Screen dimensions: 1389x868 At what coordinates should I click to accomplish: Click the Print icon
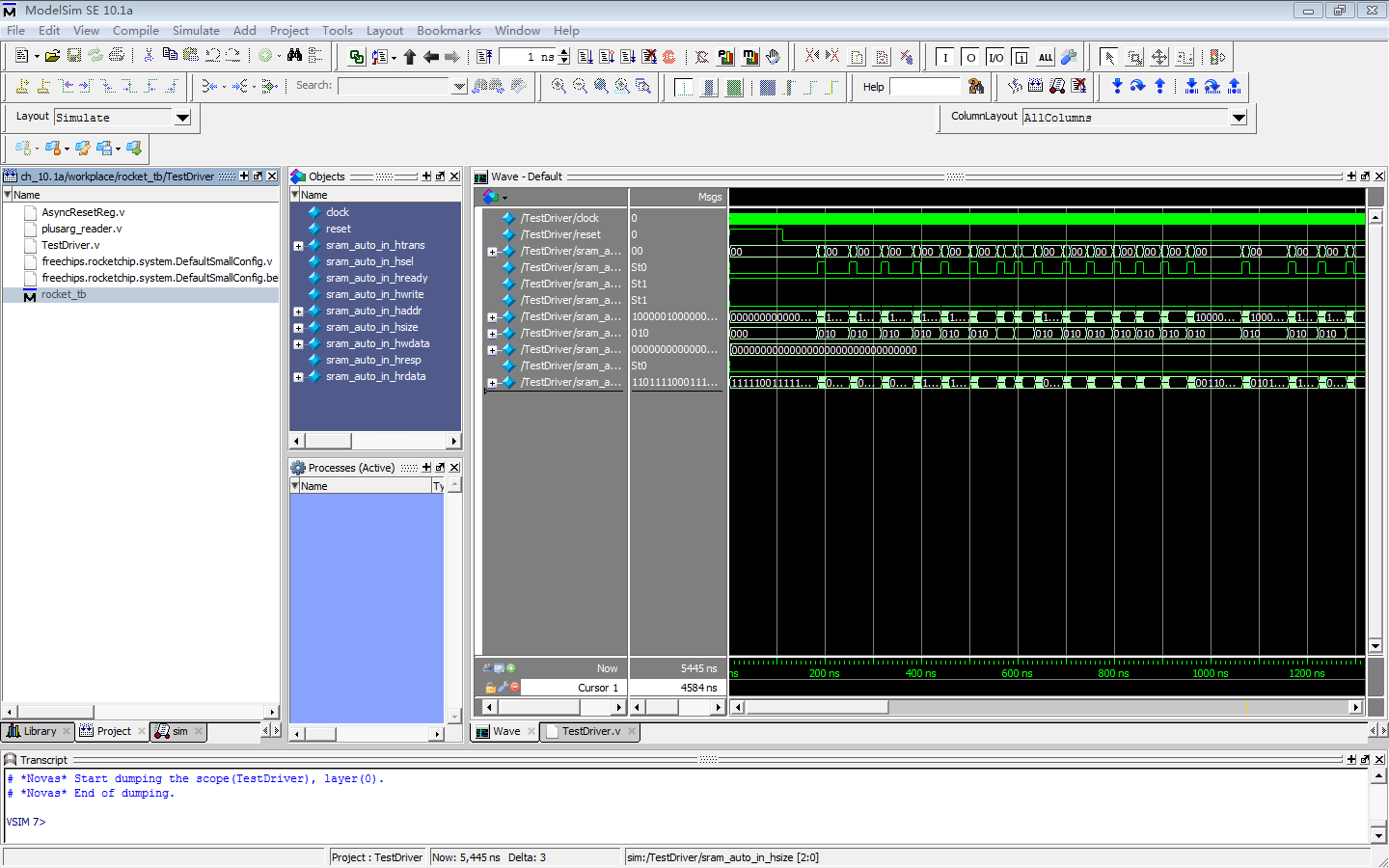(117, 56)
